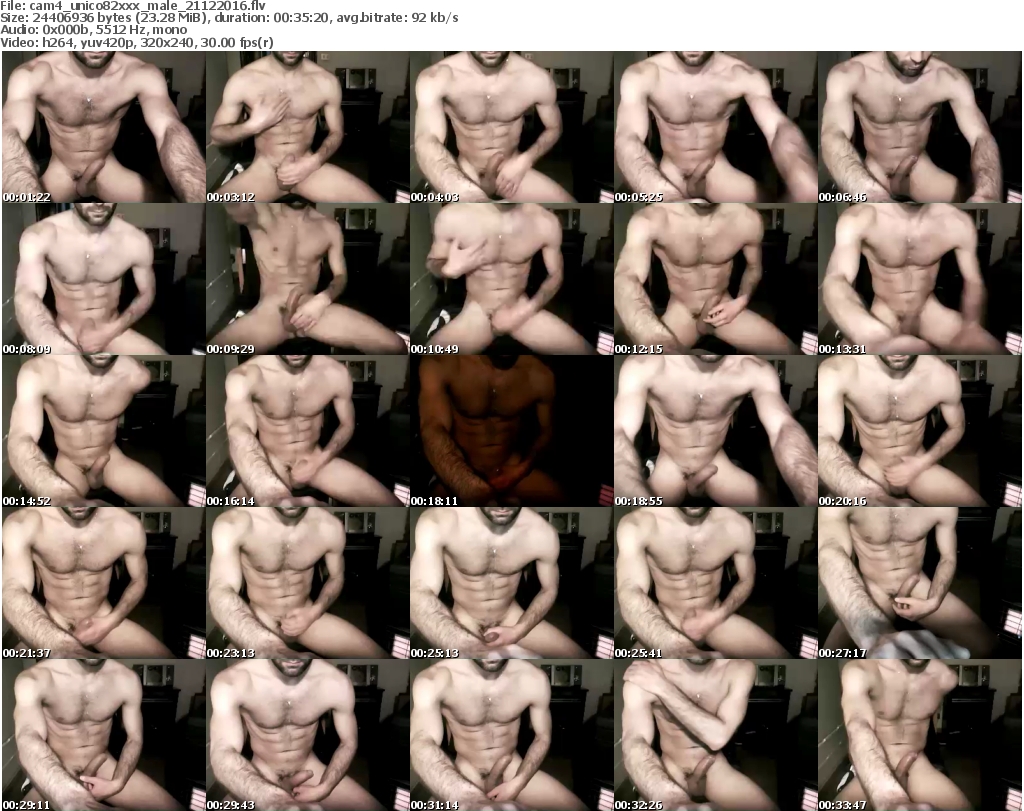
Task: Select the thumbnail timestamped 00:08:09
Action: pos(103,280)
